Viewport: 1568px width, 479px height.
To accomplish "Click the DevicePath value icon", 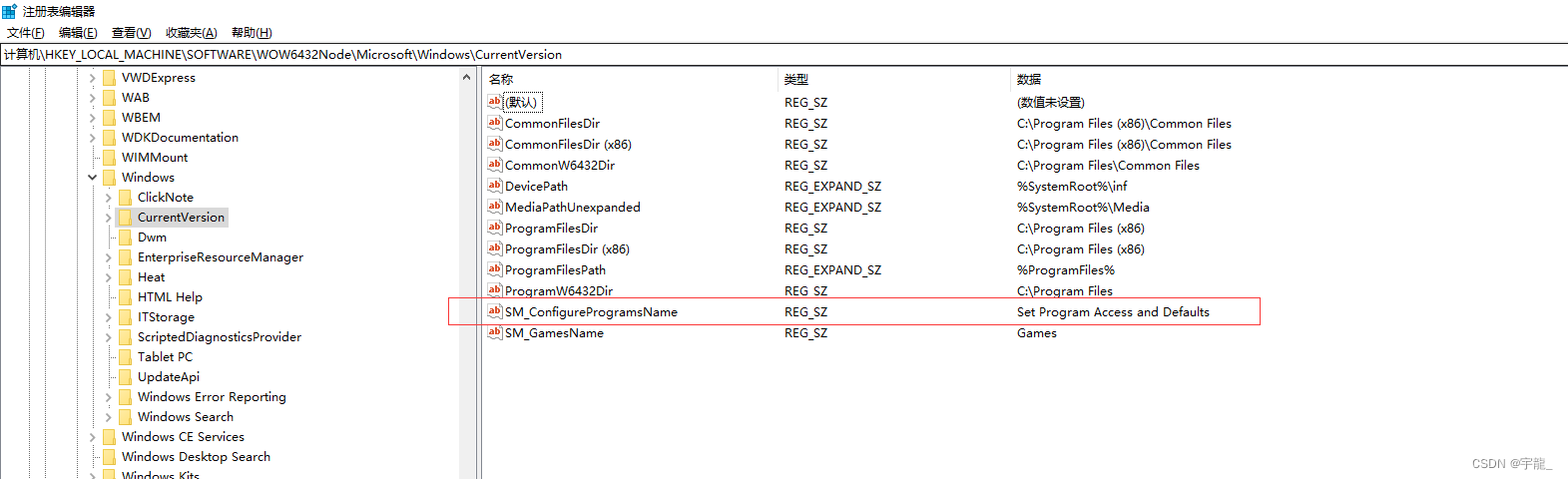I will [494, 186].
